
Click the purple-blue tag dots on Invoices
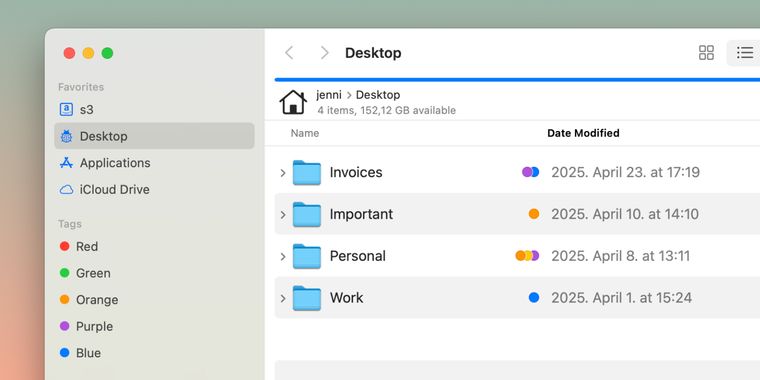tap(530, 172)
